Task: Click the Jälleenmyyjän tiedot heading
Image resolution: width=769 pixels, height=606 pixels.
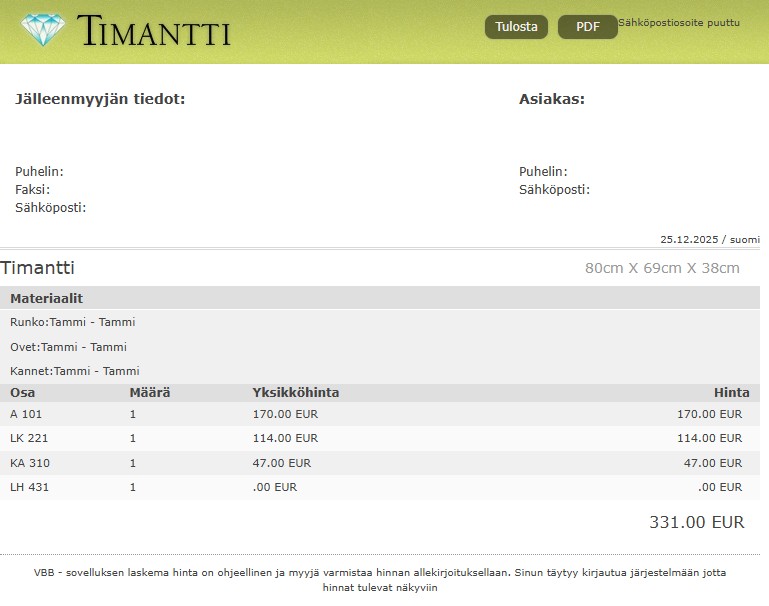Action: (100, 99)
